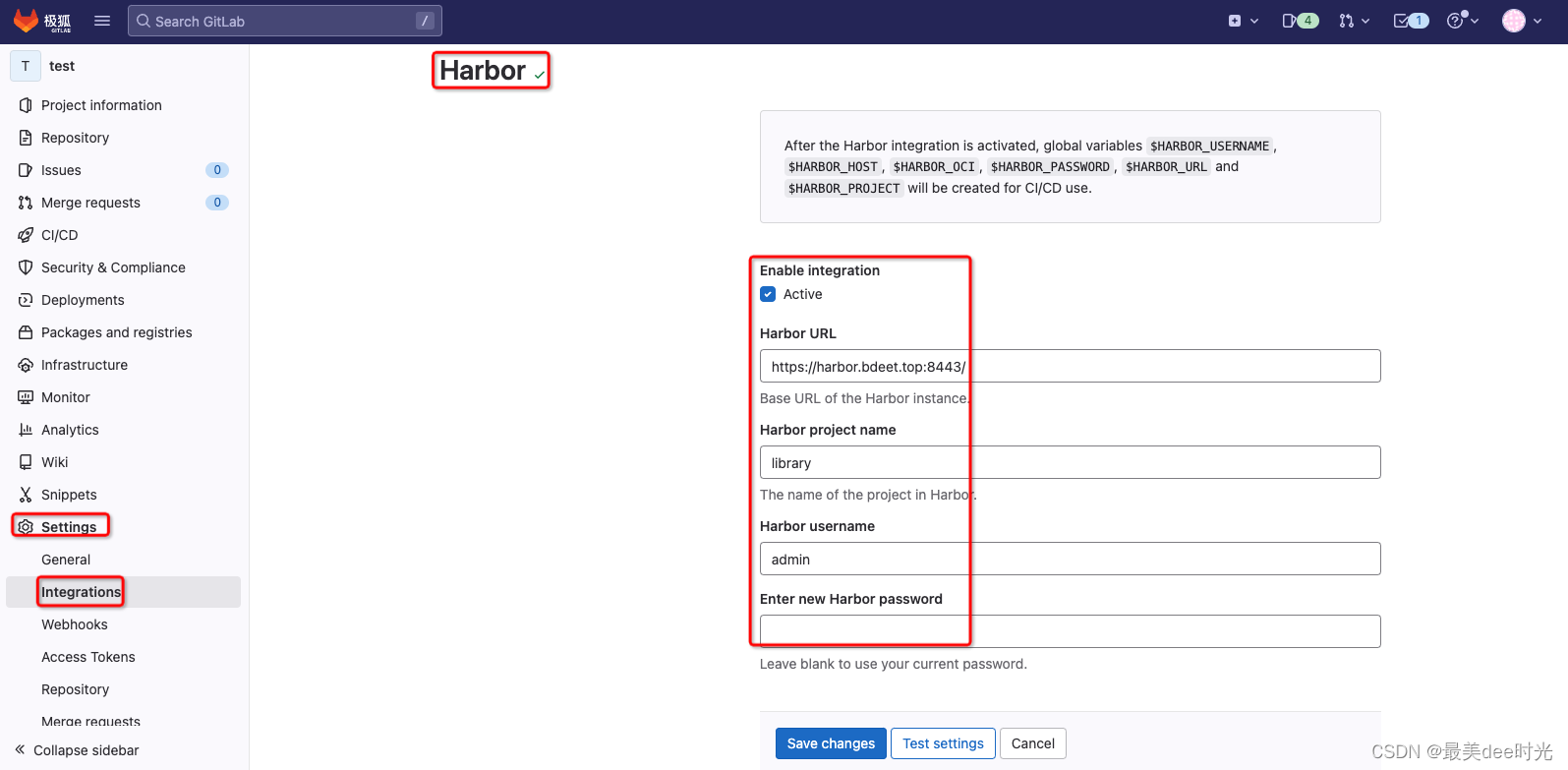The image size is (1568, 770).
Task: Click the Issues sidebar icon
Action: [26, 170]
